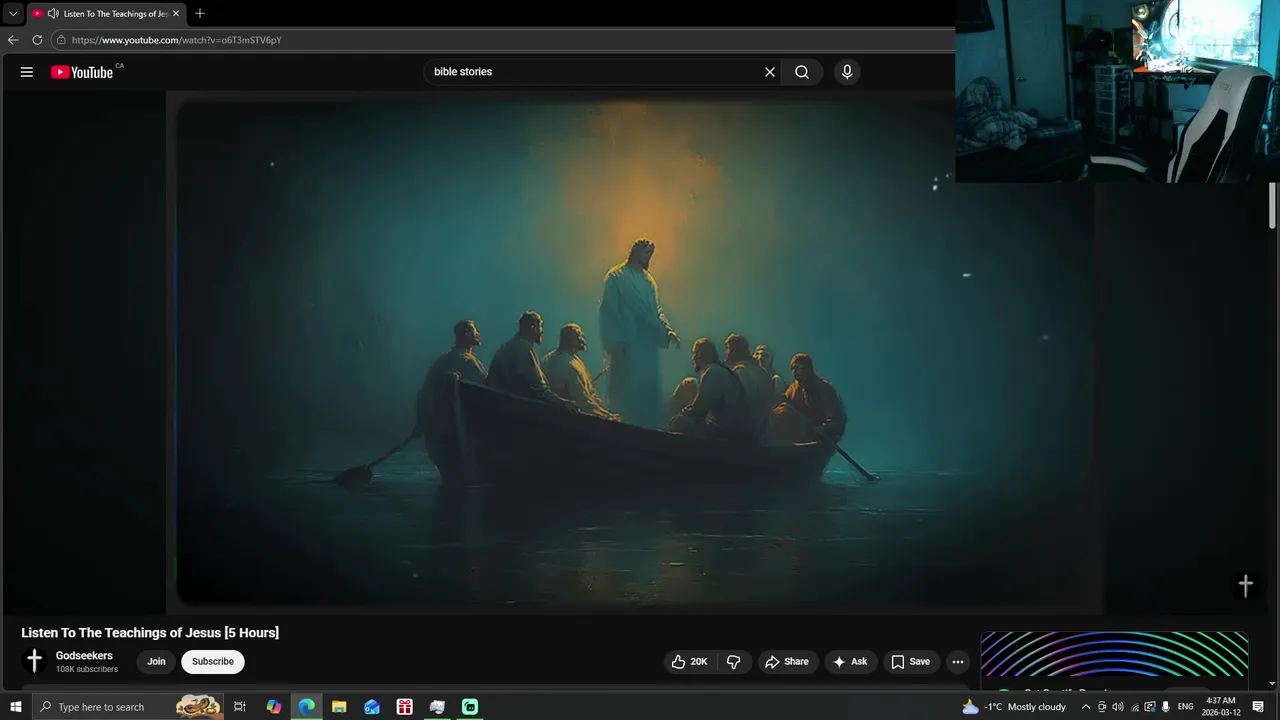Select the Listen To The Teachings tab

(x=106, y=14)
